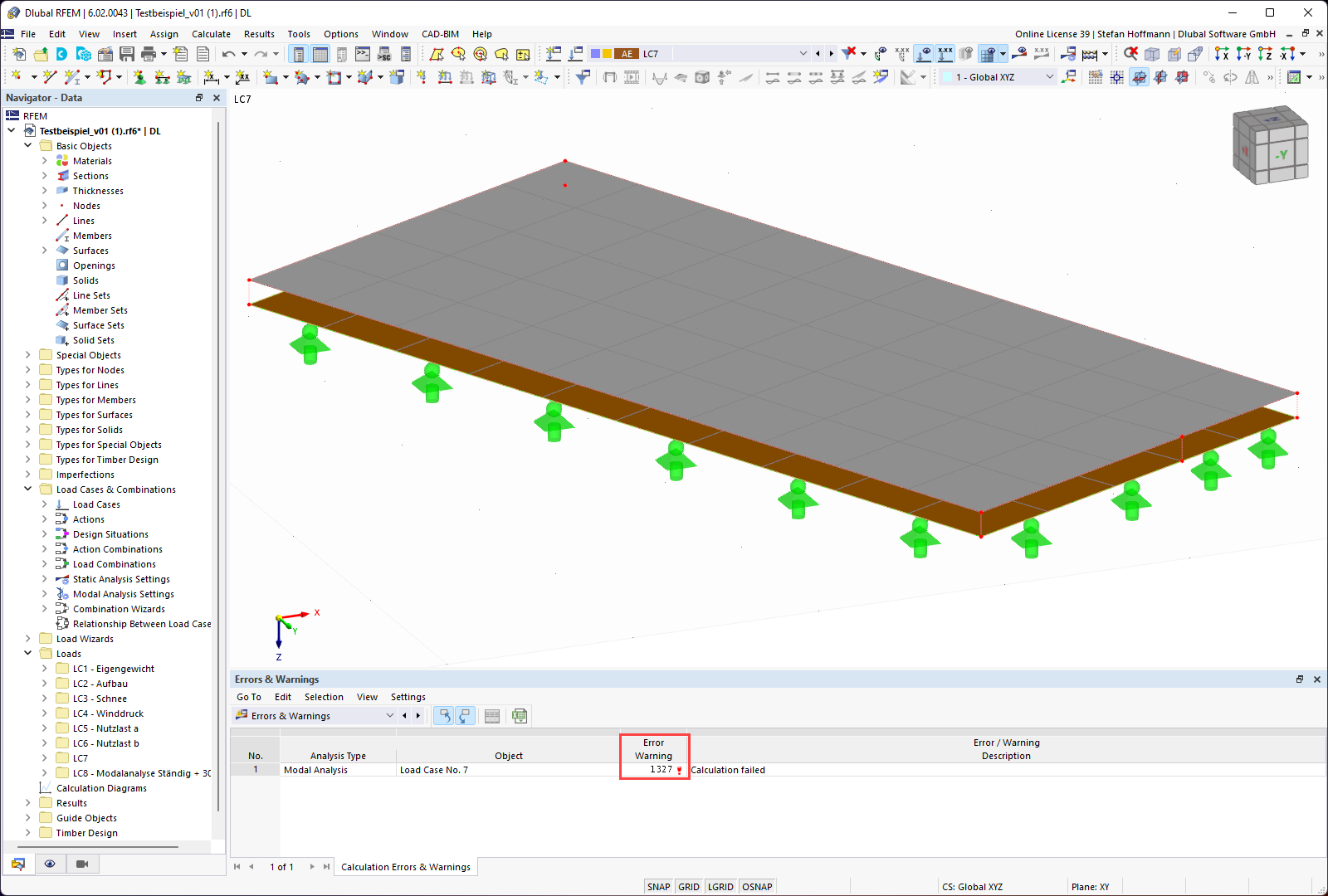Open a model file via folder icon
Screen dimensions: 1328x896
click(41, 54)
